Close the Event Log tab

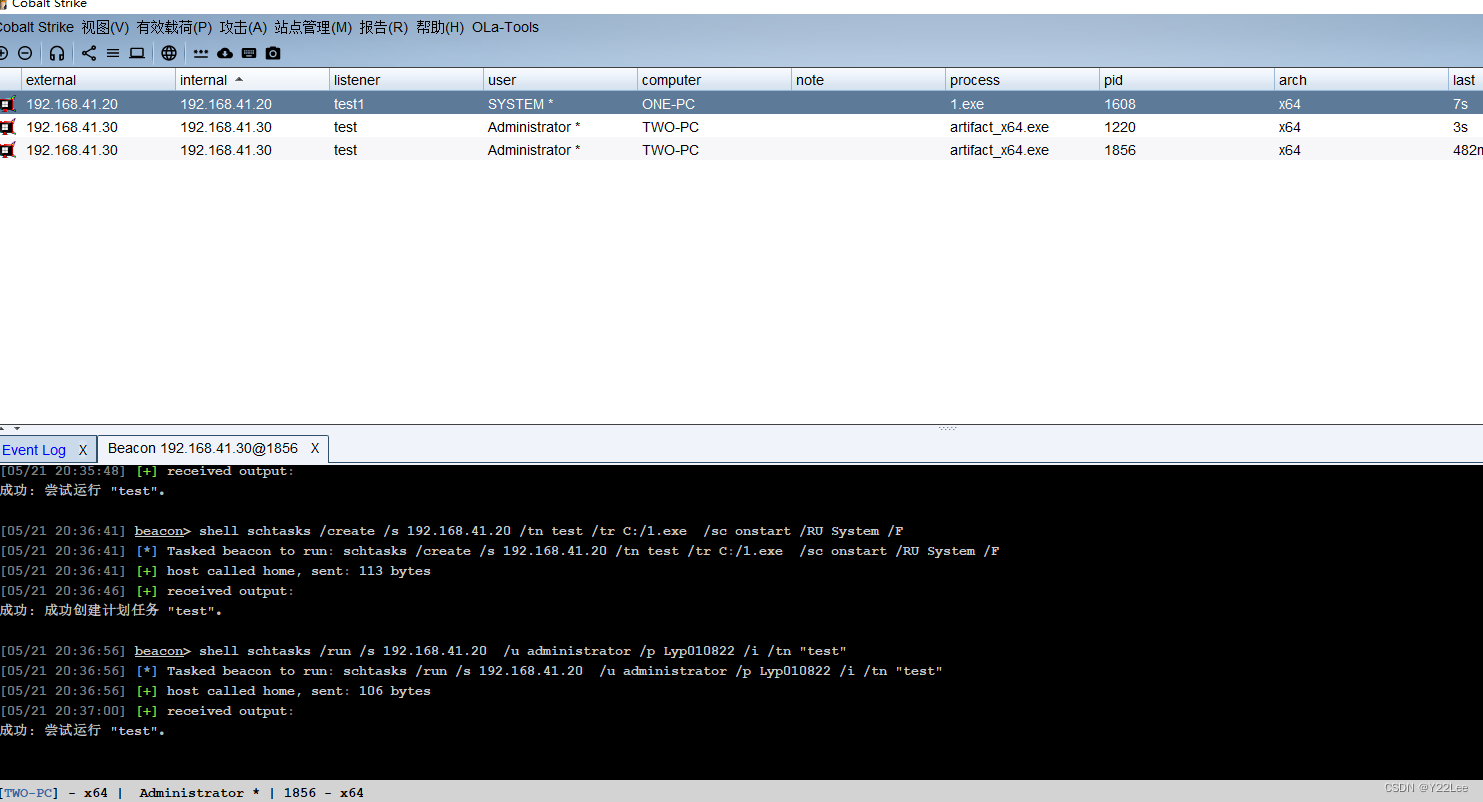tap(83, 450)
